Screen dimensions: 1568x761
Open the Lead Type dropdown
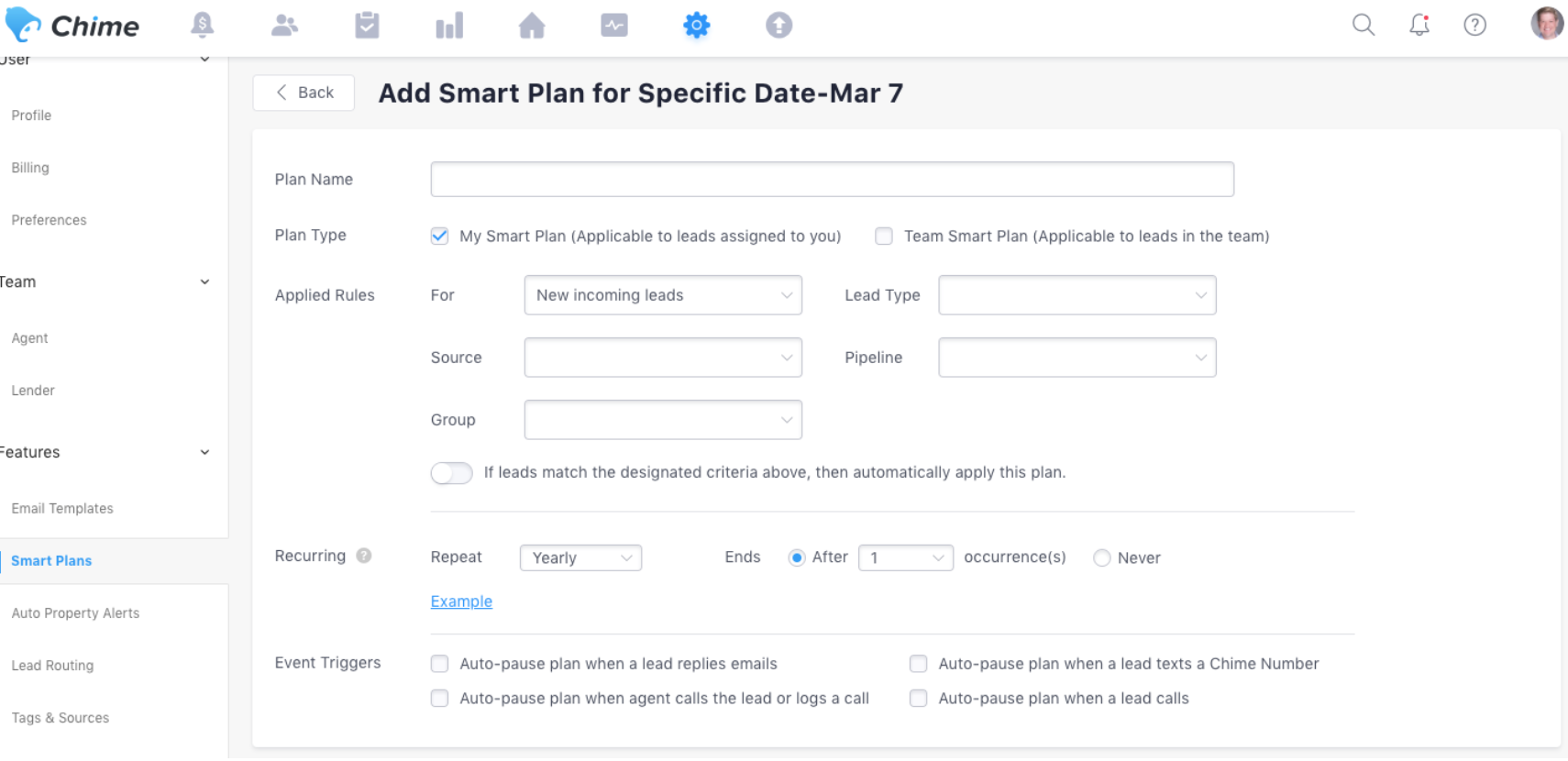[1077, 295]
